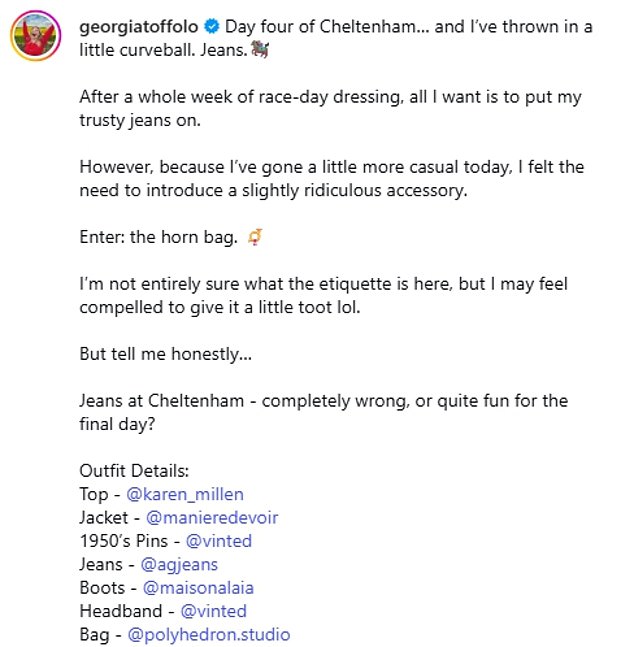Open the @karen_millen mention
Screen dimensions: 634x647
pos(185,493)
